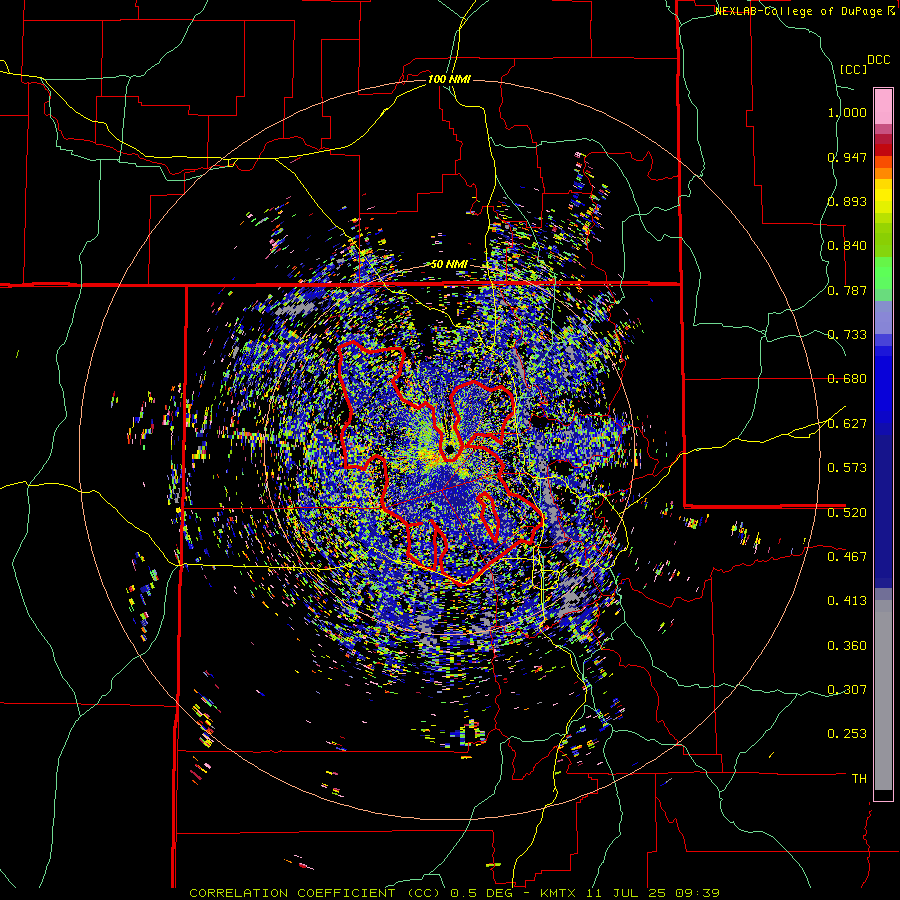900x900 pixels.
Task: Click the 09:39 timestamp text
Action: click(699, 893)
